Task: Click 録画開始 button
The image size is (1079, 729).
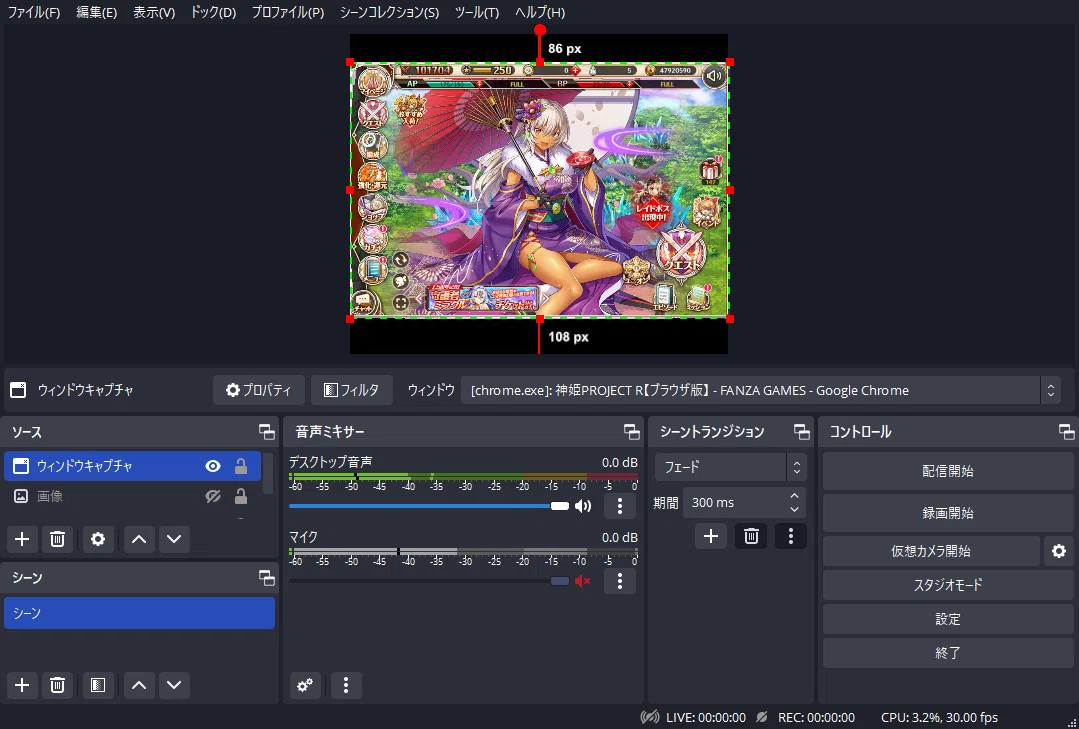Action: [948, 514]
